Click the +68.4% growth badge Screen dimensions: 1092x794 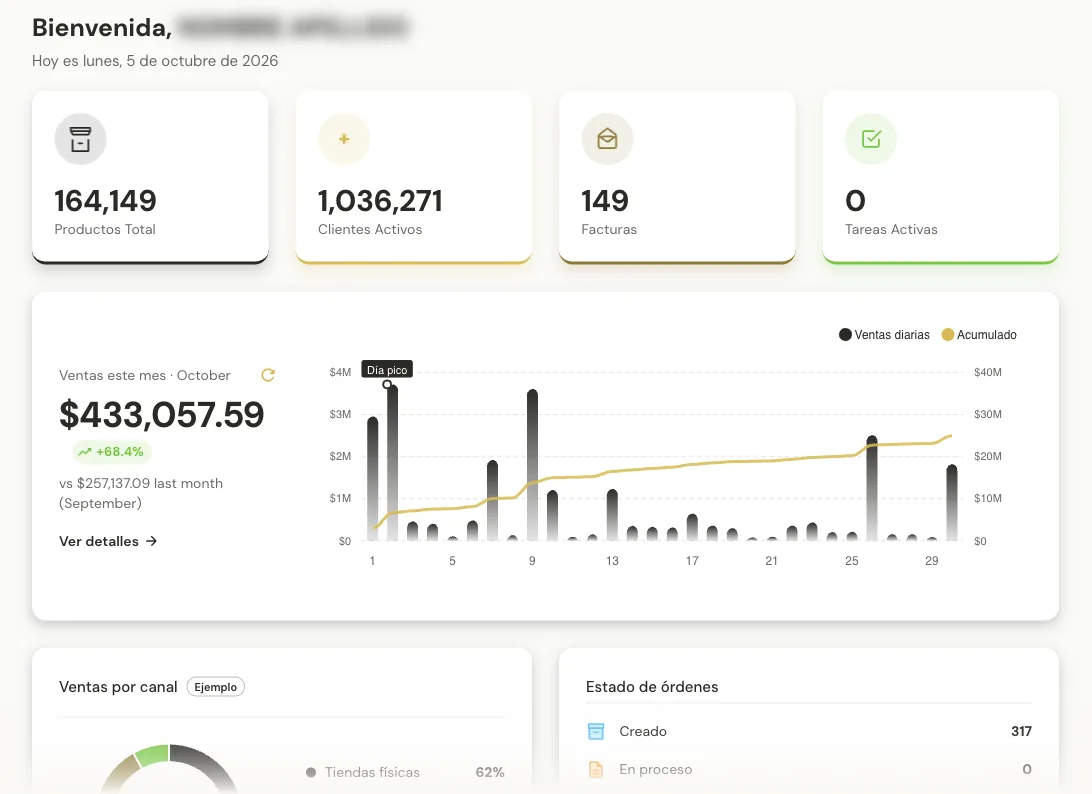tap(112, 452)
